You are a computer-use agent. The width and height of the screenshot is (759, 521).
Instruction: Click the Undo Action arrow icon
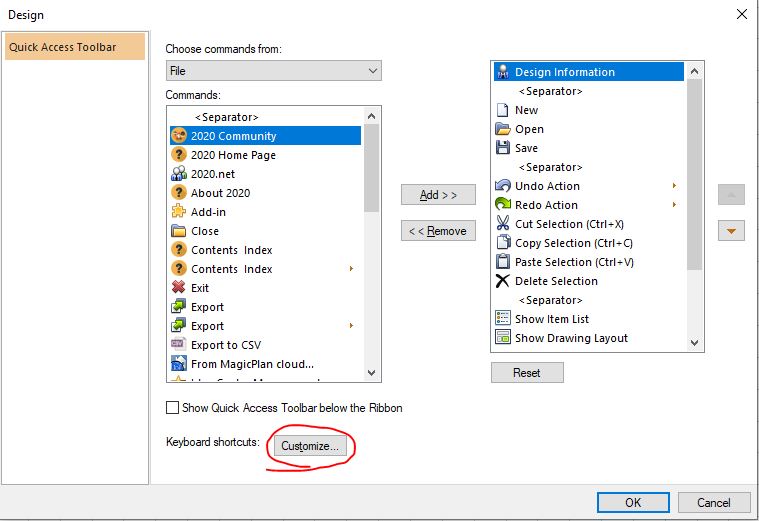click(503, 186)
